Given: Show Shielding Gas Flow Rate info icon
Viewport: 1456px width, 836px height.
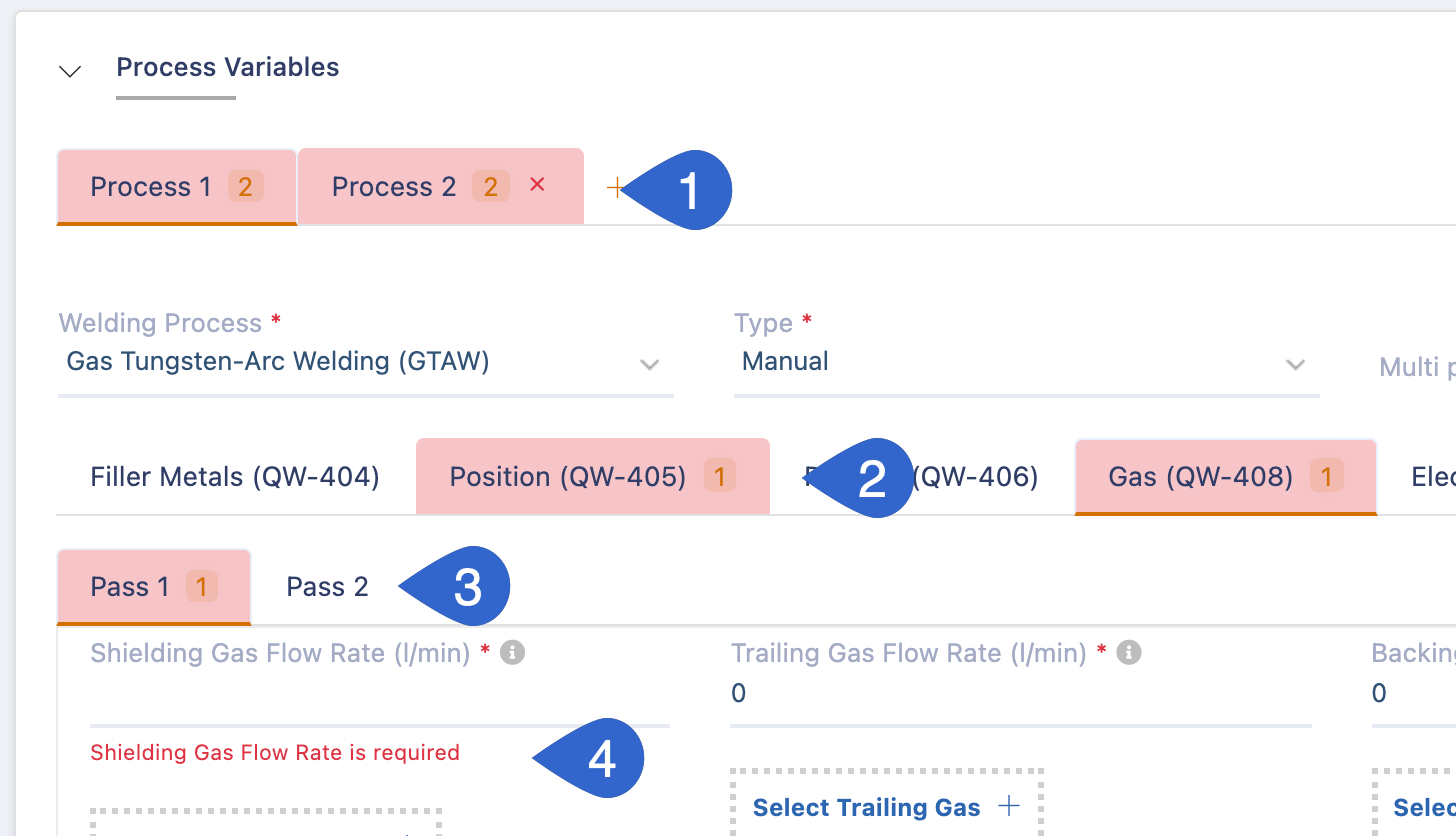Looking at the screenshot, I should 513,653.
